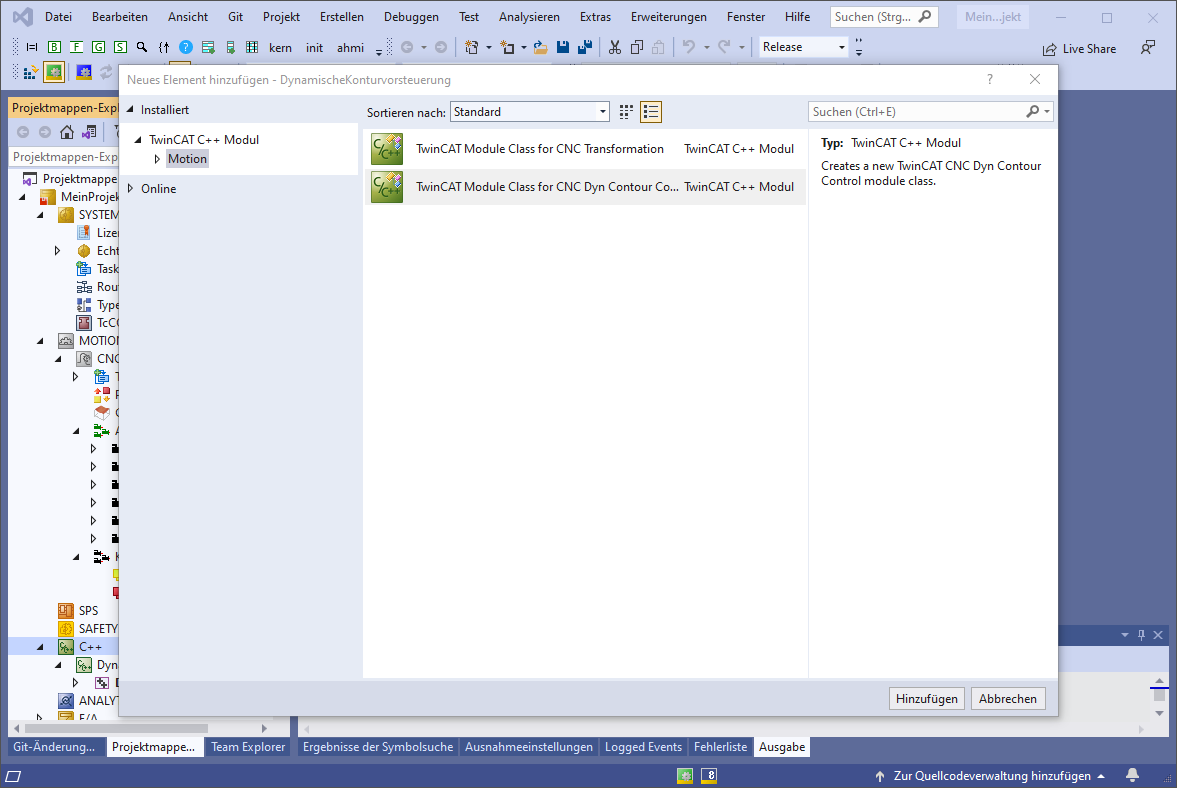The image size is (1177, 788).
Task: Save the current file with the disk icon
Action: (x=562, y=47)
